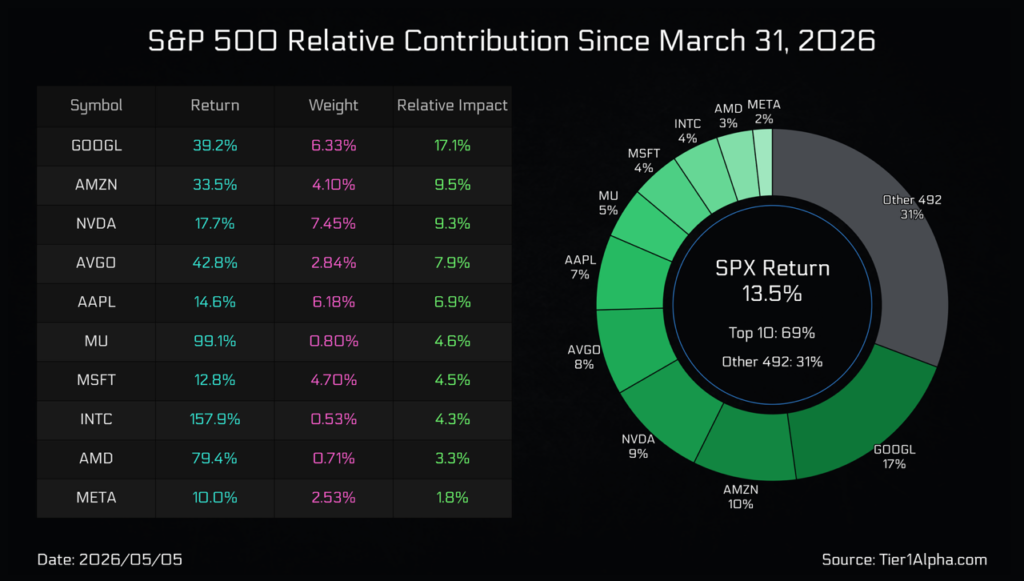Image resolution: width=1024 pixels, height=581 pixels.
Task: Click AAPL return value 14.6%
Action: point(215,302)
